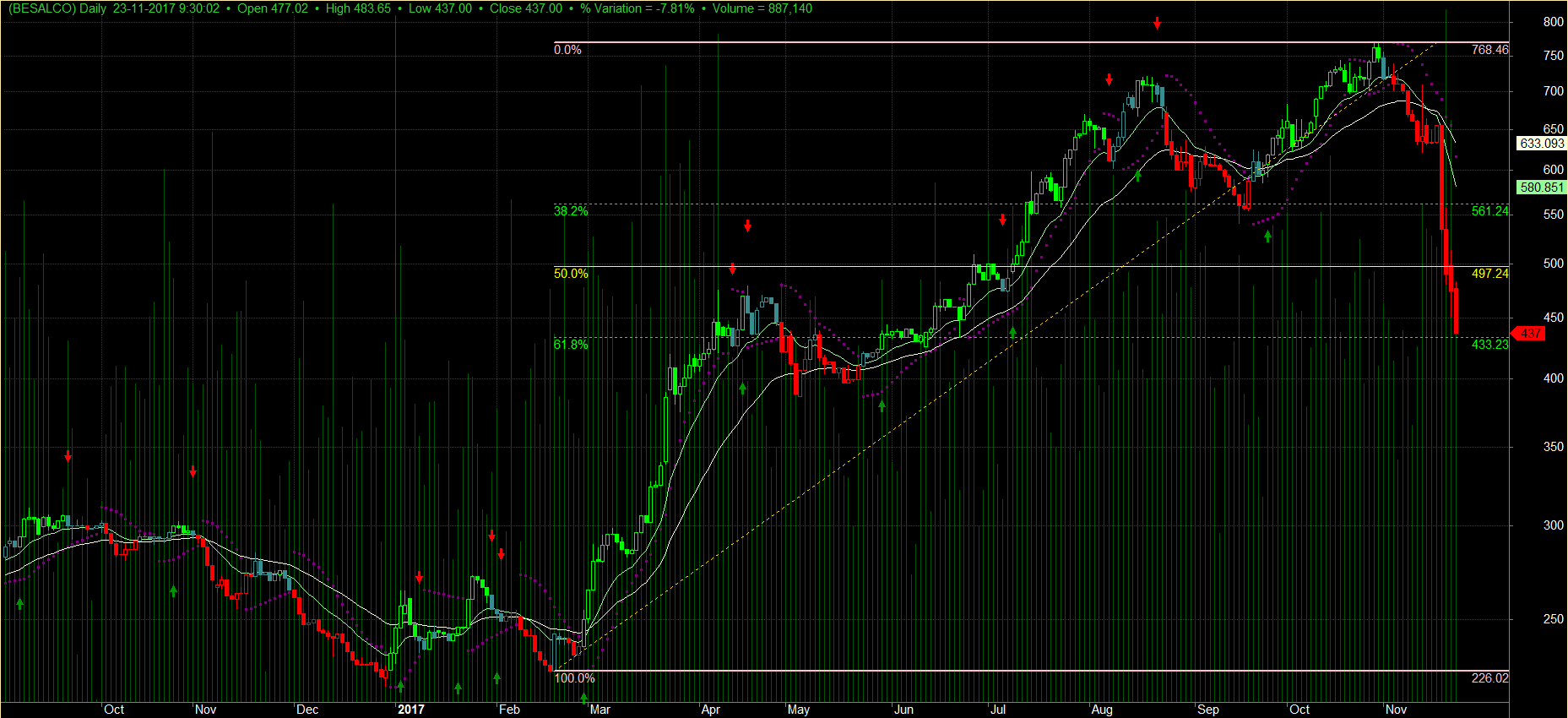Select the 23-11-2017 9:30:02 timestamp
1568x718 pixels.
click(166, 8)
